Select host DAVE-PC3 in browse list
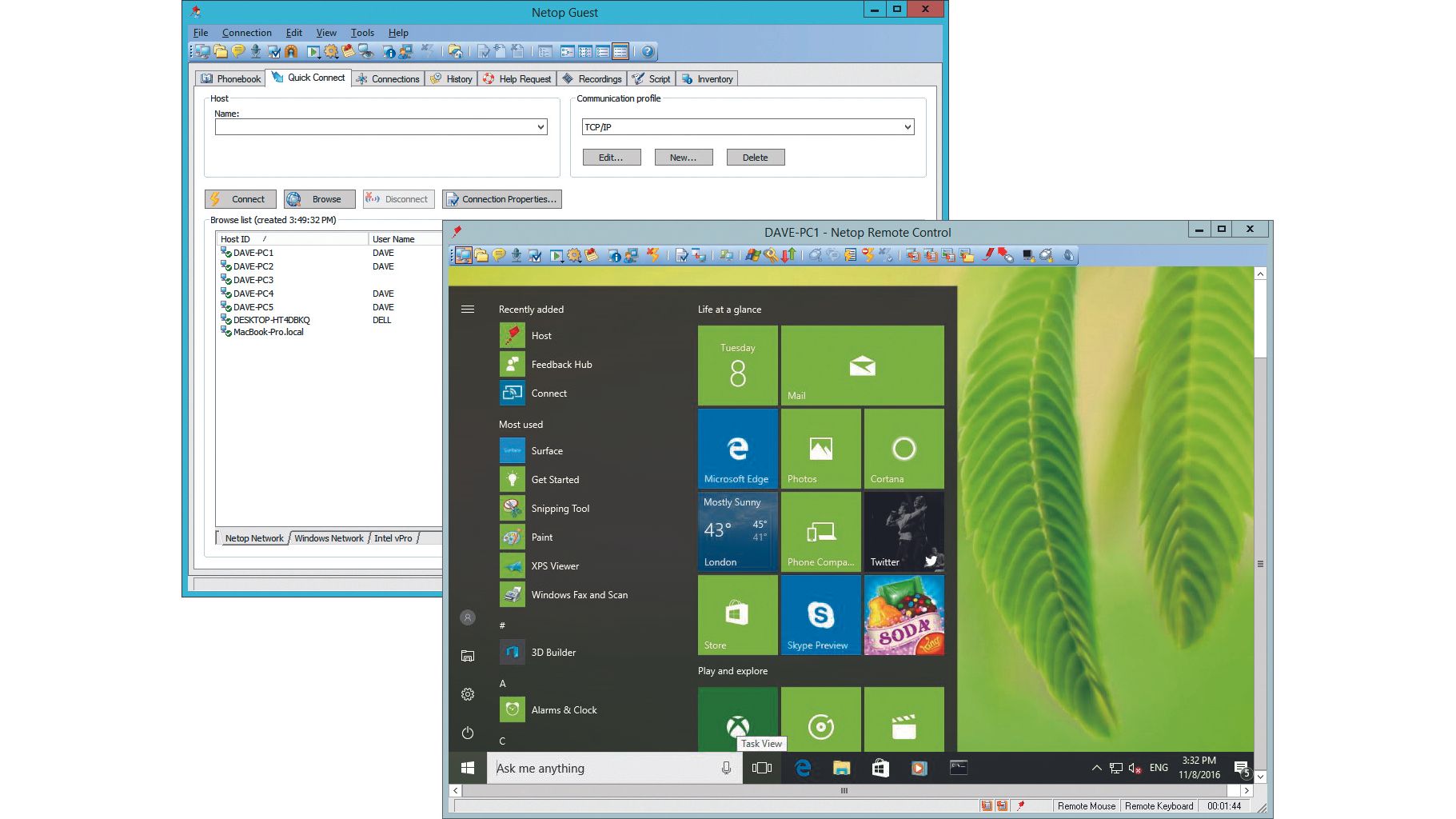The width and height of the screenshot is (1456, 819). coord(253,280)
